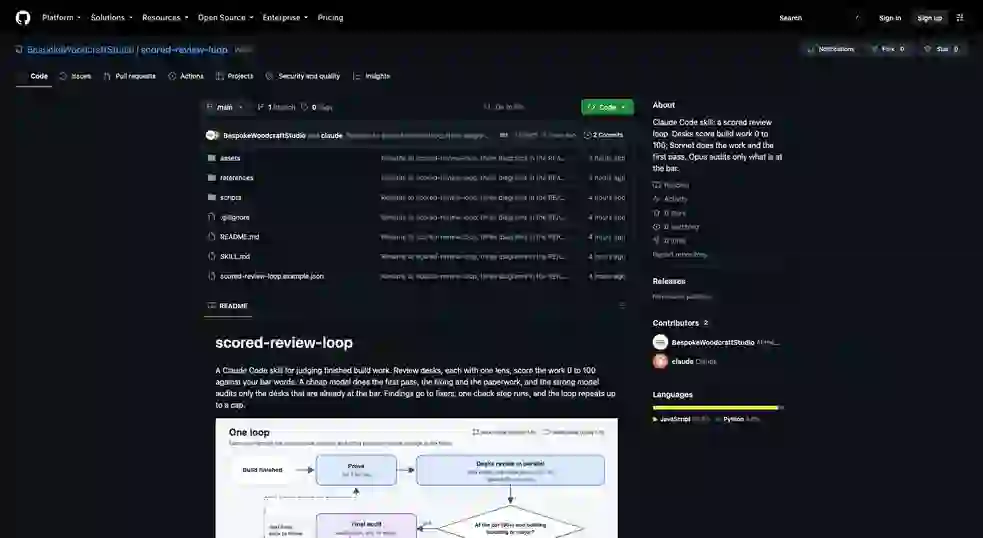
Task: Open the Pricing page
Action: pos(330,18)
